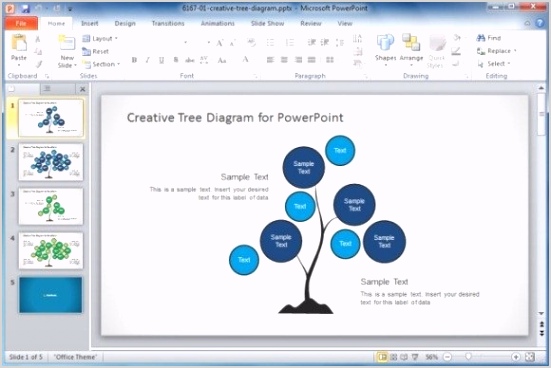Justify the paragraph text
This screenshot has width=551, height=368.
312,60
